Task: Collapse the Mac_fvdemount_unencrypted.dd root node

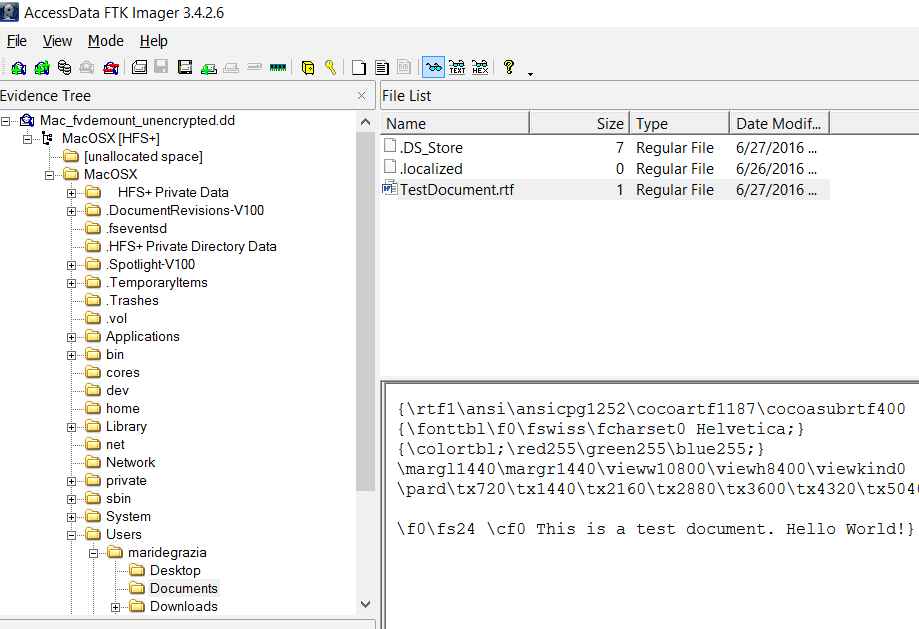Action: pos(5,121)
